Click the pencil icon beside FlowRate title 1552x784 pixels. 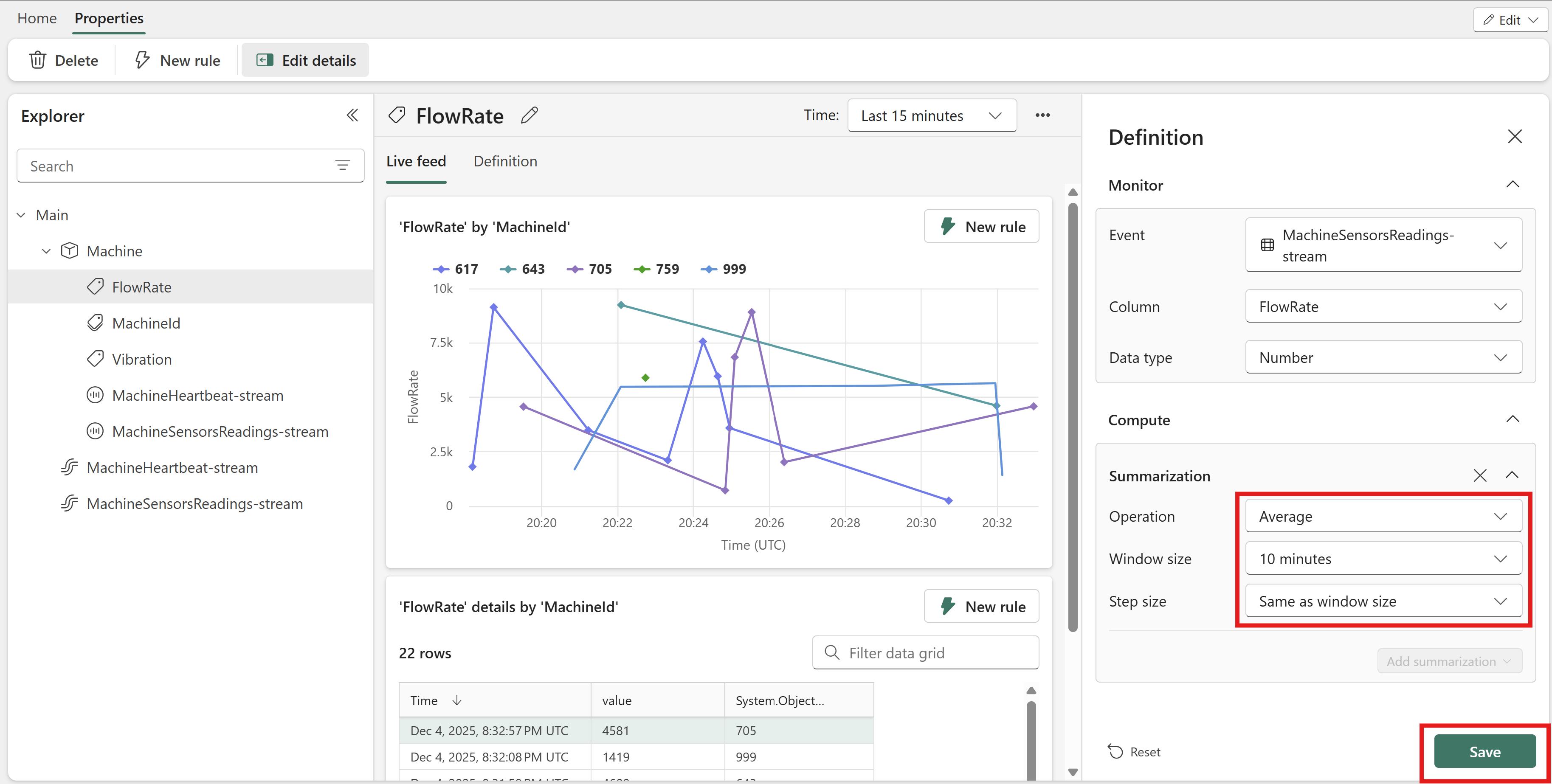tap(529, 115)
